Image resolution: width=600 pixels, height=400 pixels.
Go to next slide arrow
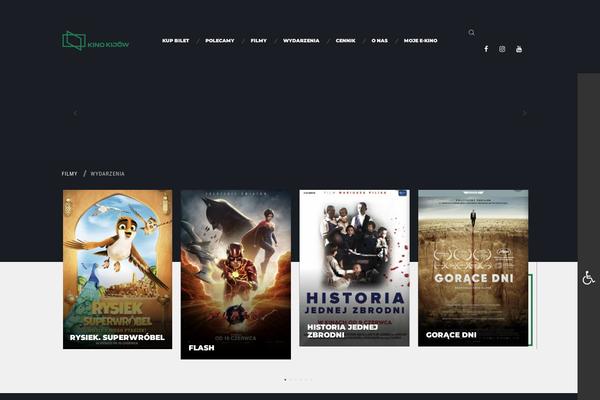[x=524, y=113]
